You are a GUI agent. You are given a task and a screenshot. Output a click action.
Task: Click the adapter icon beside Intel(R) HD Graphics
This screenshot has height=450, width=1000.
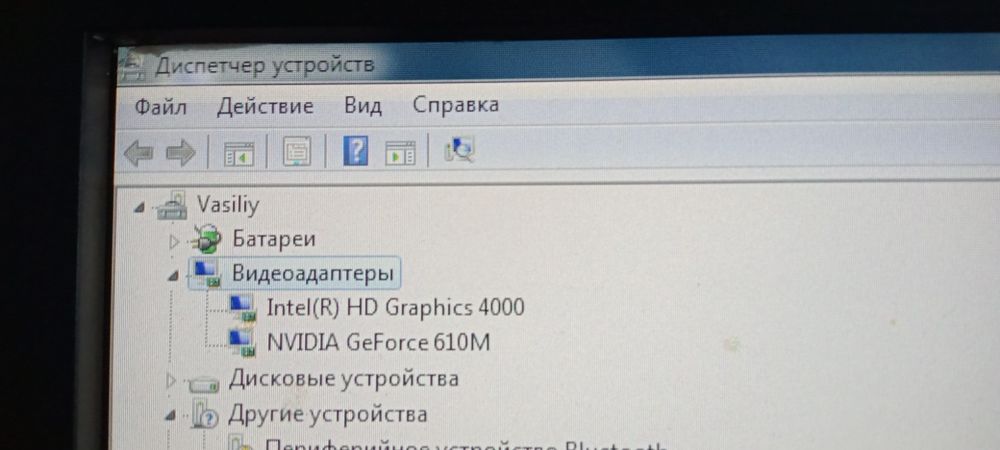242,308
